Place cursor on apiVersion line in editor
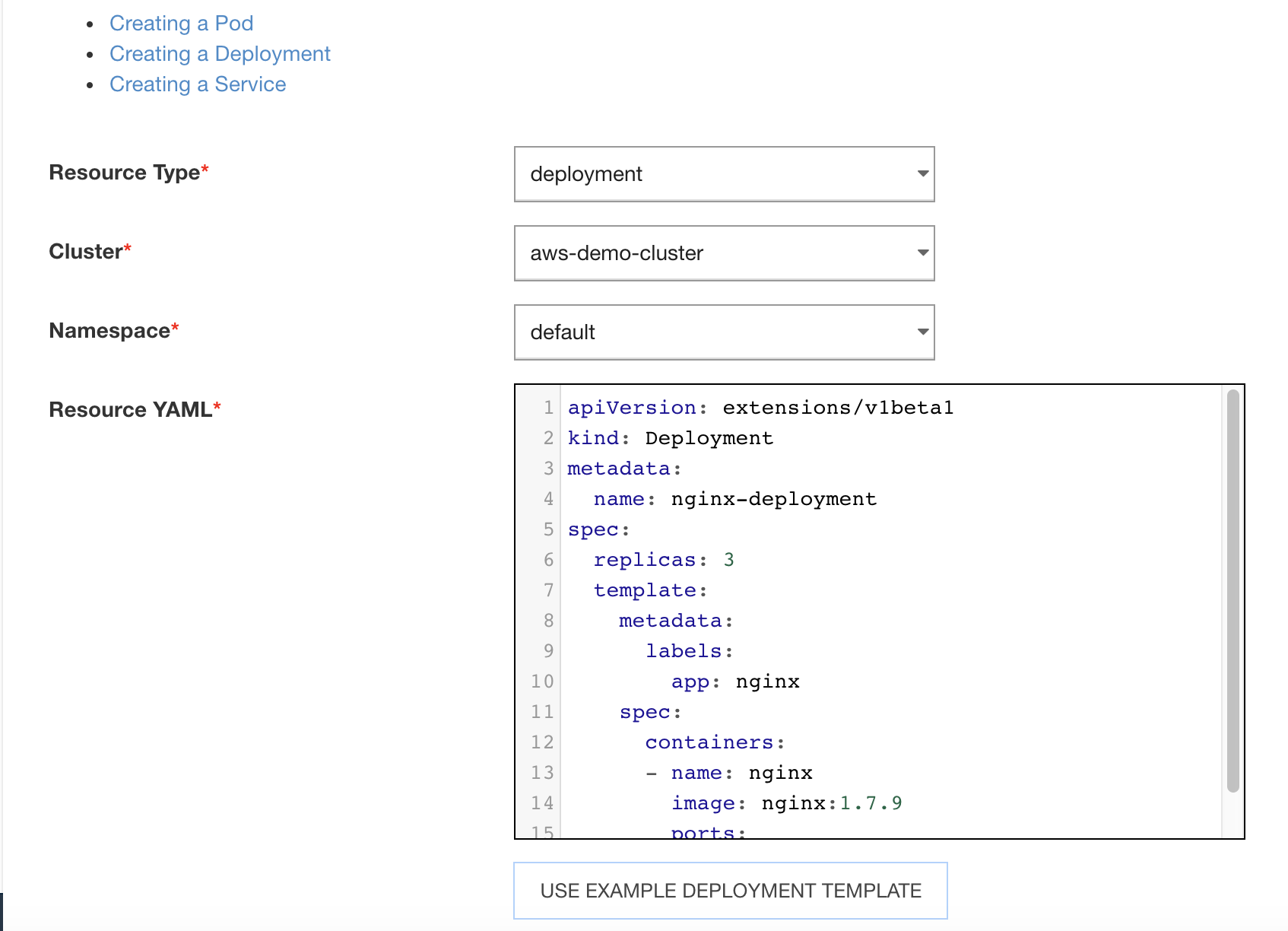 coord(760,408)
